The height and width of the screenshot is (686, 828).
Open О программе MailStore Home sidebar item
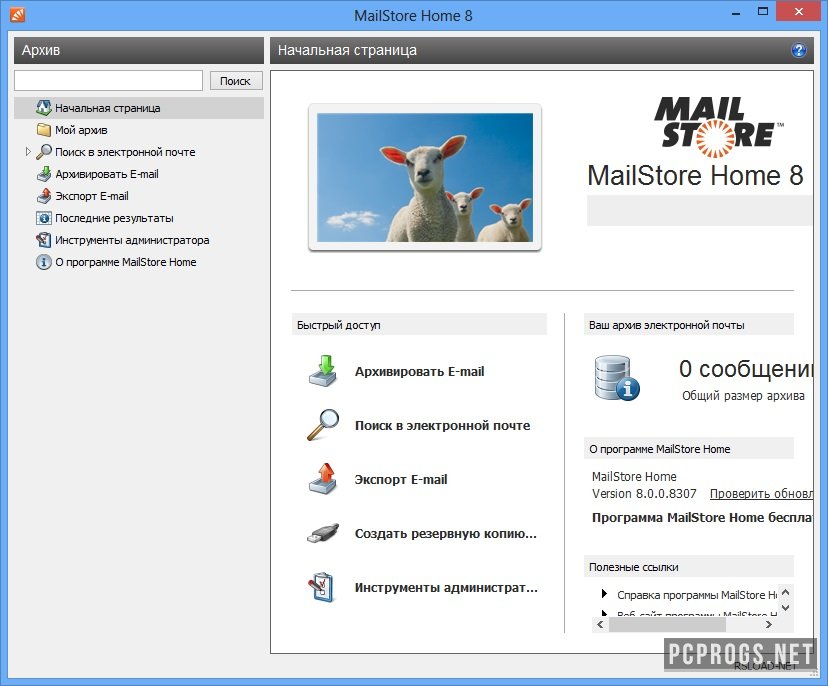tap(125, 262)
